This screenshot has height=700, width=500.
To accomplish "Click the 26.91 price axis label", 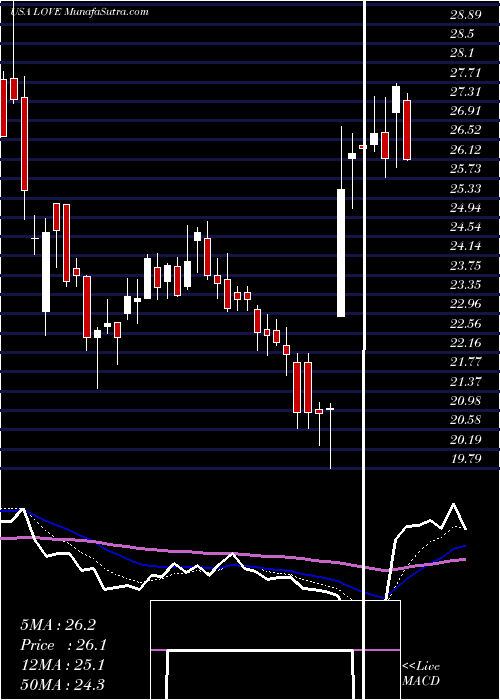I will (x=466, y=111).
